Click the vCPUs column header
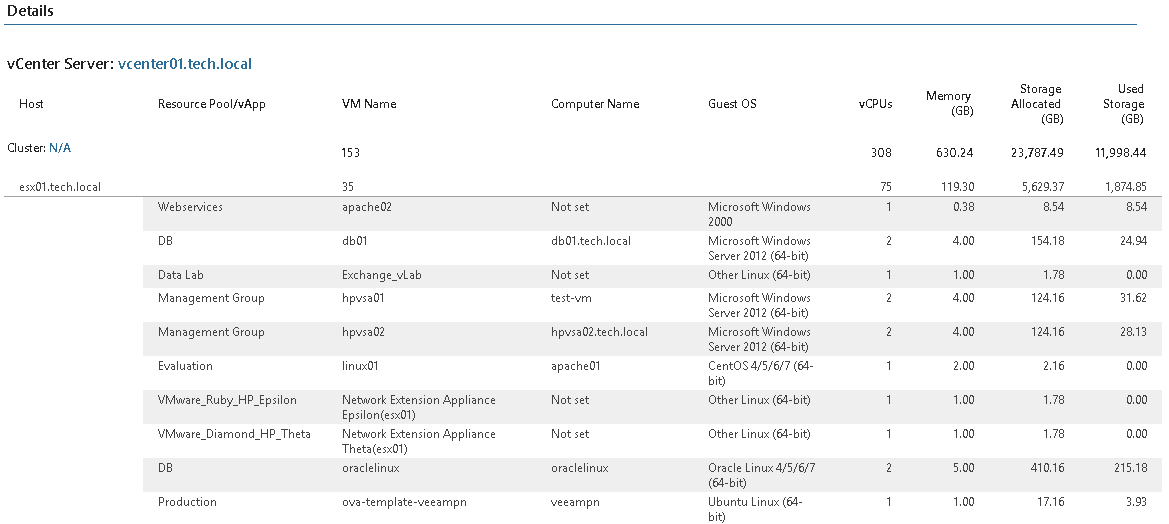The width and height of the screenshot is (1169, 524). click(875, 104)
